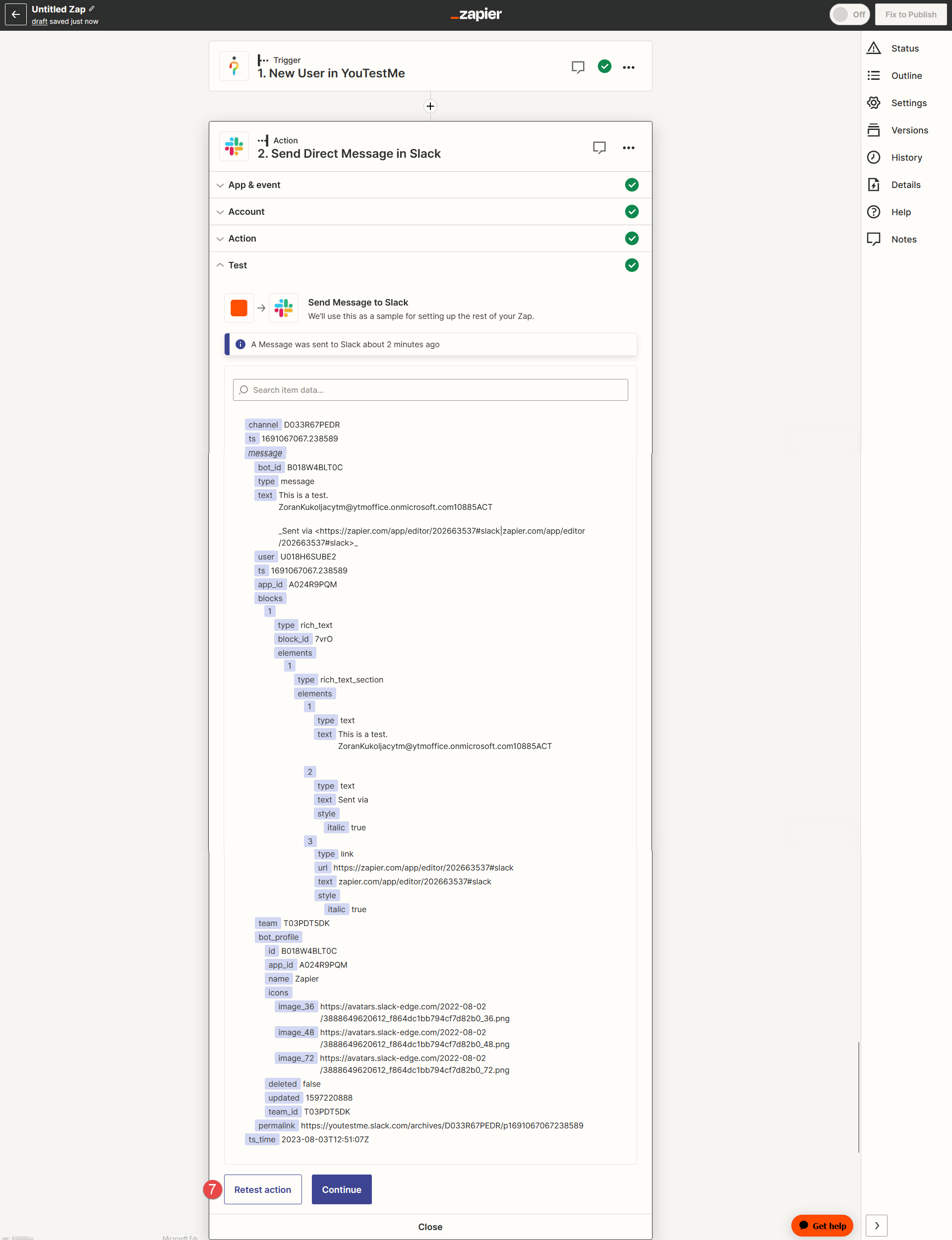
Task: Toggle the Zap On/Off switch
Action: (x=849, y=15)
